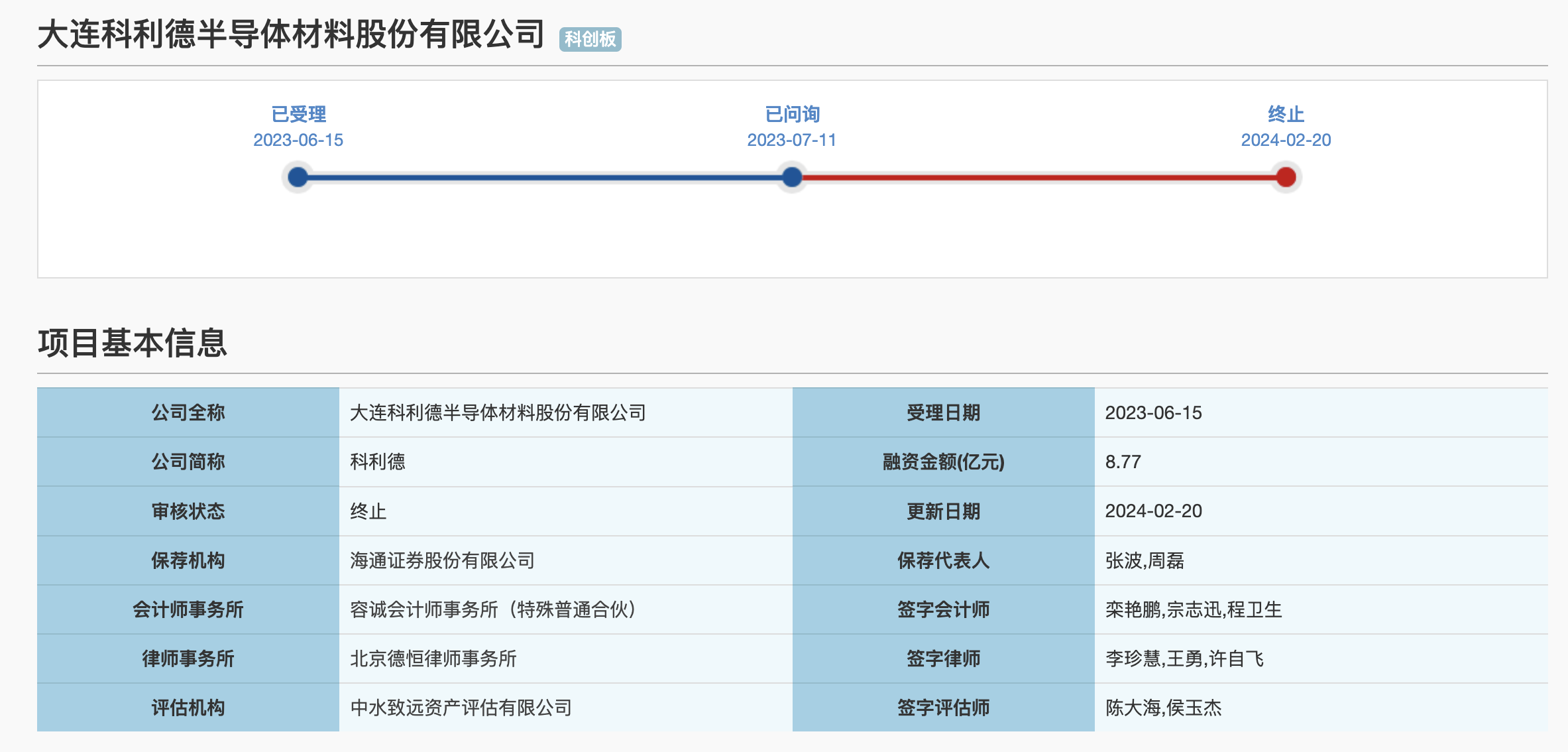Click the 审核状态 header cell
The width and height of the screenshot is (1568, 752).
click(x=188, y=511)
